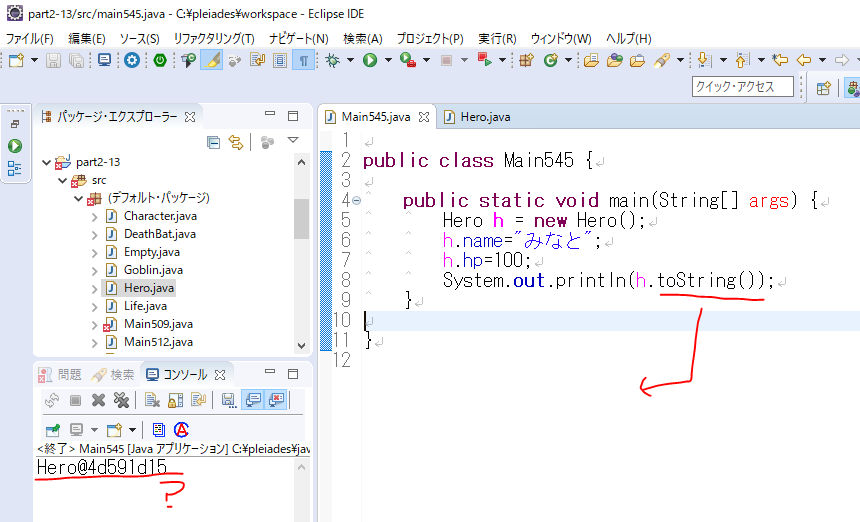Toggle show whitespace characters pilcrow button

(x=303, y=60)
